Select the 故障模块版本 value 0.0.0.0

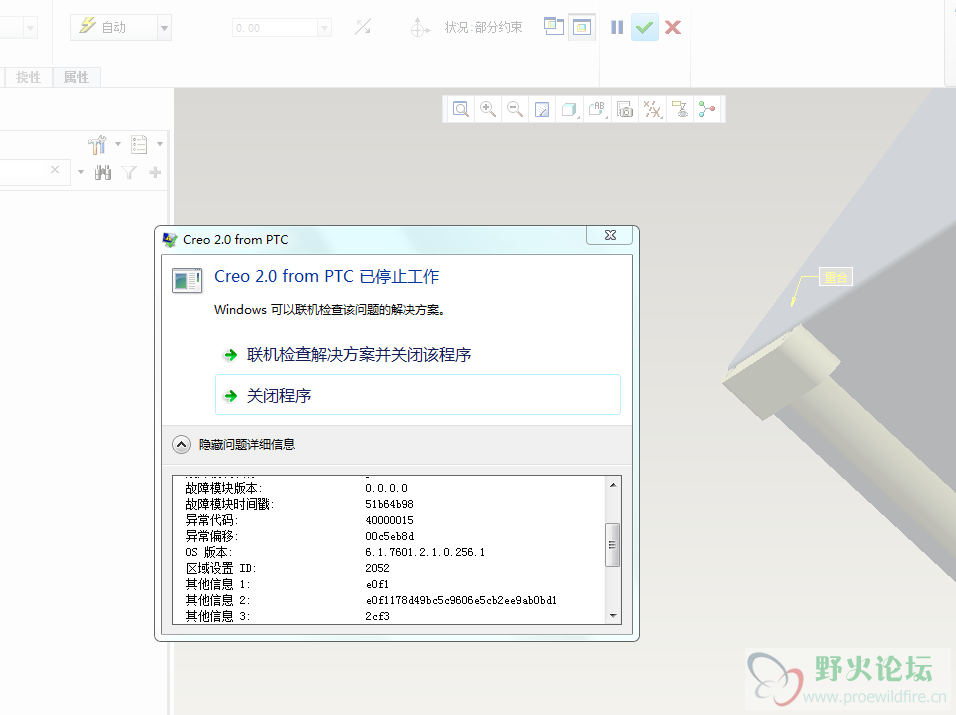387,488
